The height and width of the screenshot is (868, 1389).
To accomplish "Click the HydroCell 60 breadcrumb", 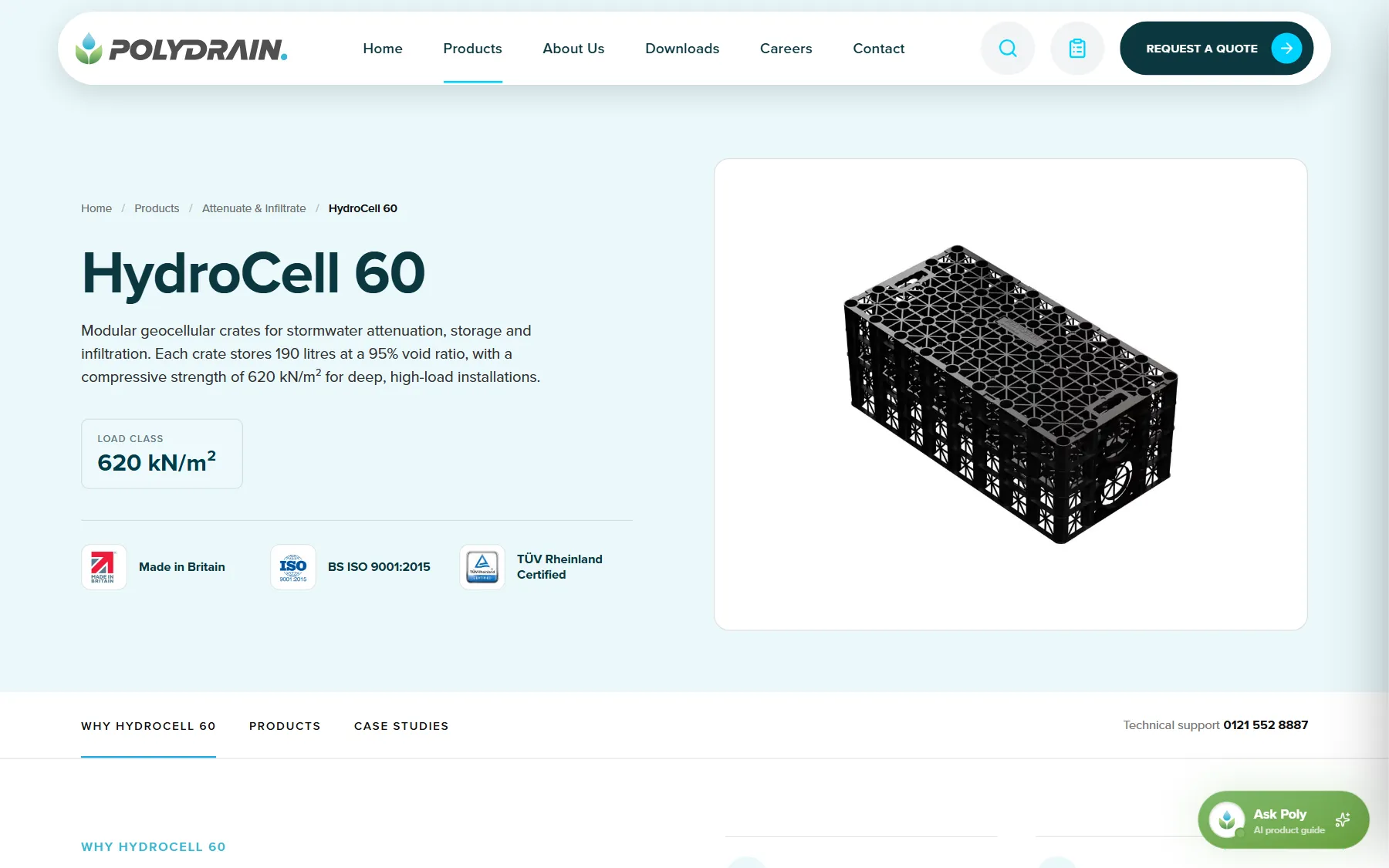I will click(363, 208).
